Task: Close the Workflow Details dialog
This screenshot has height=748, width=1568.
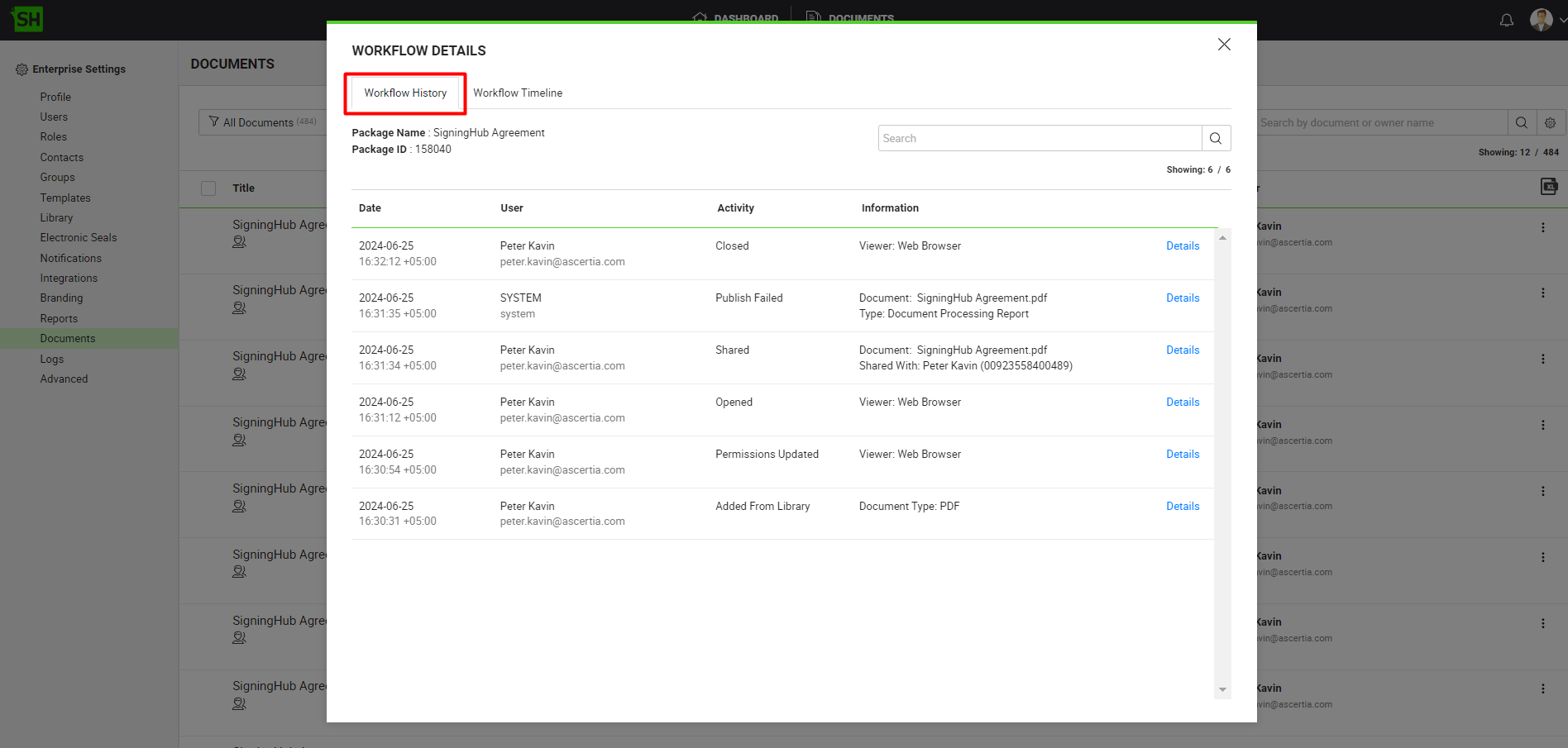Action: coord(1224,45)
